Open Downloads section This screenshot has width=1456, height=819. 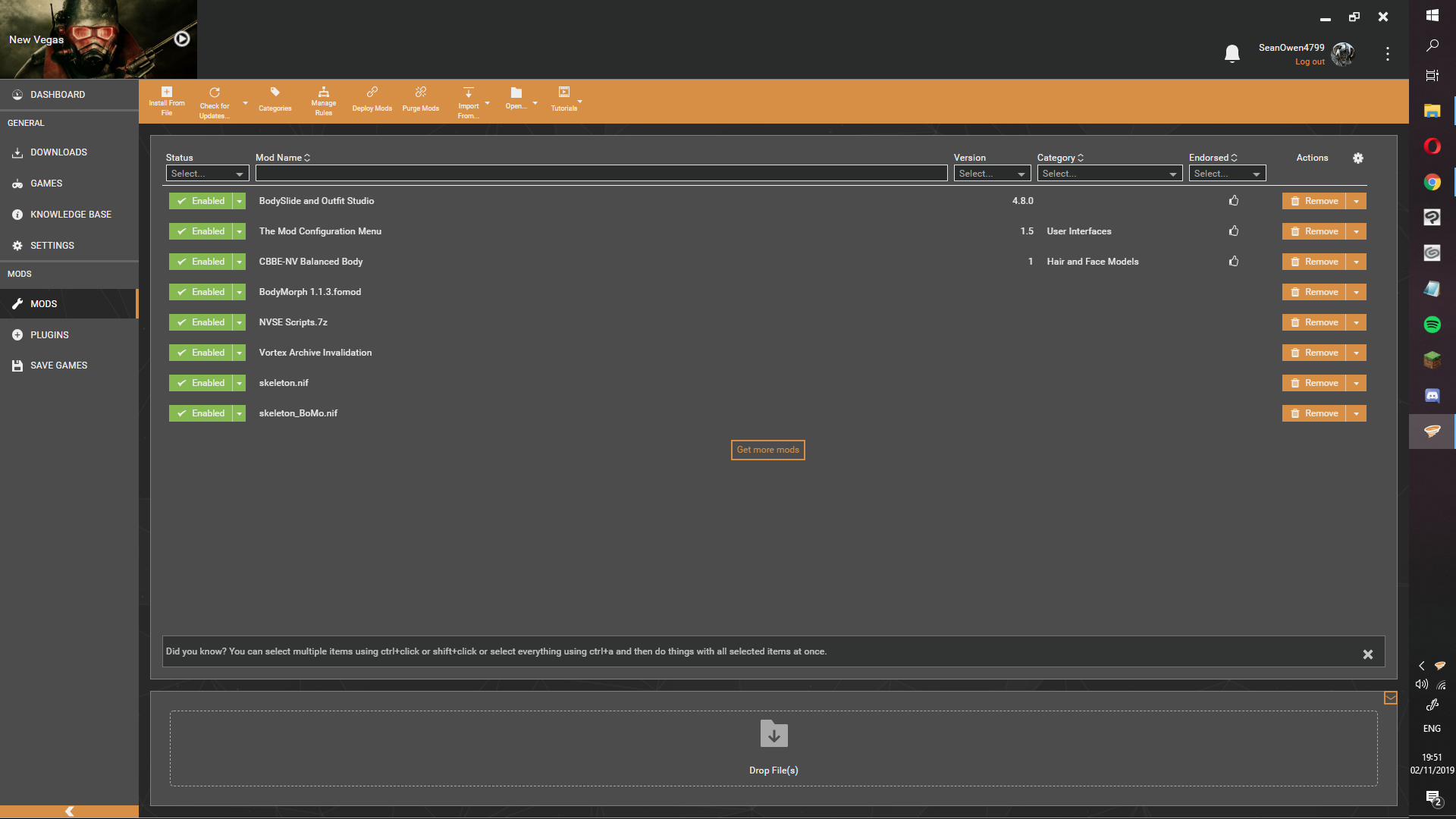pos(69,152)
